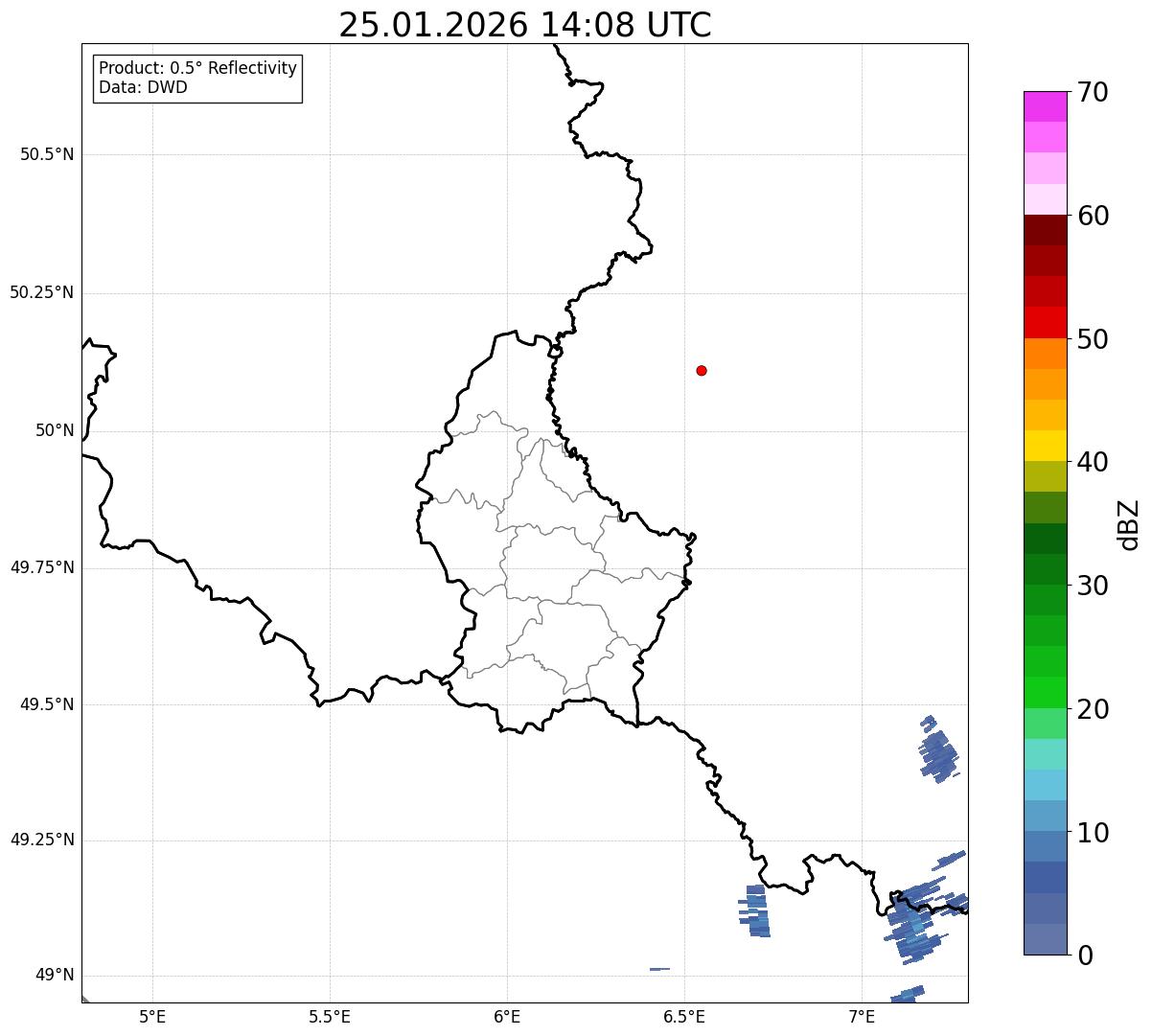Pick the turquoise colorbar swatch below 20

click(x=1045, y=754)
